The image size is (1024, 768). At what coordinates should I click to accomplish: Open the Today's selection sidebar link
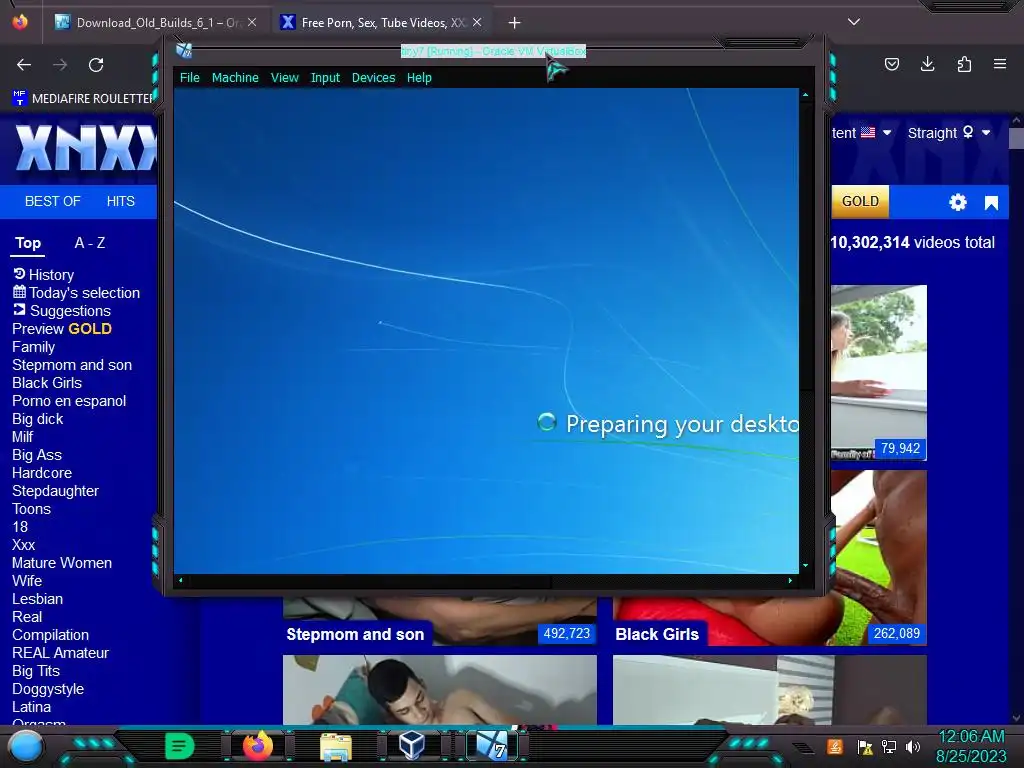click(76, 293)
